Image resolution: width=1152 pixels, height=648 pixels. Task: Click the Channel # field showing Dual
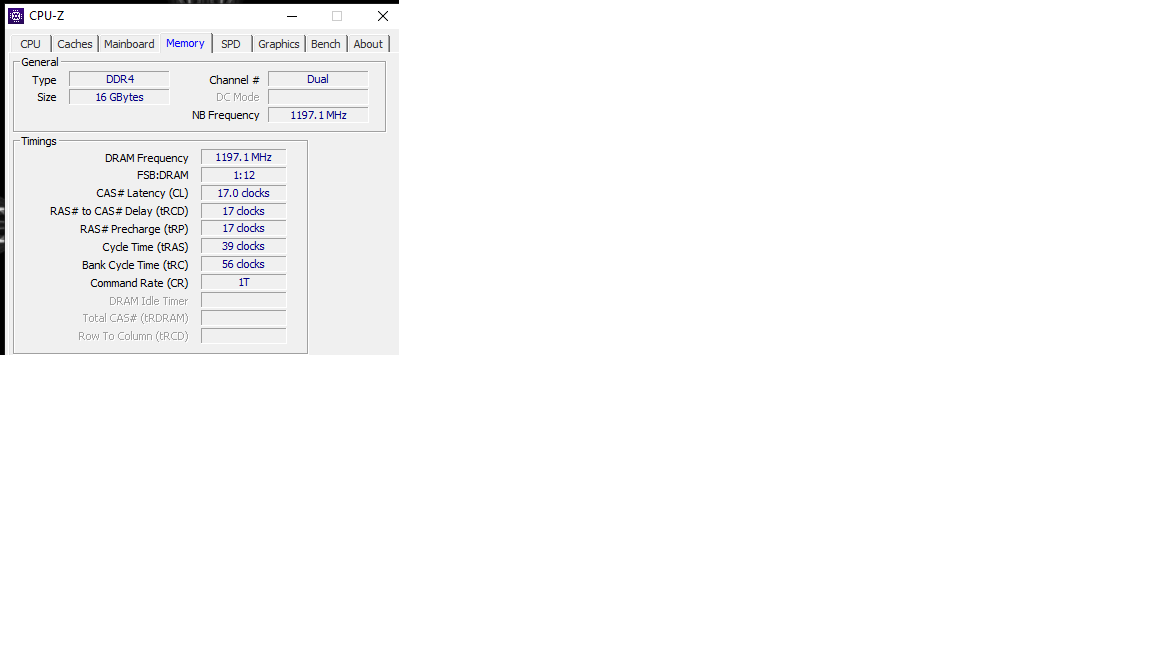click(x=318, y=79)
